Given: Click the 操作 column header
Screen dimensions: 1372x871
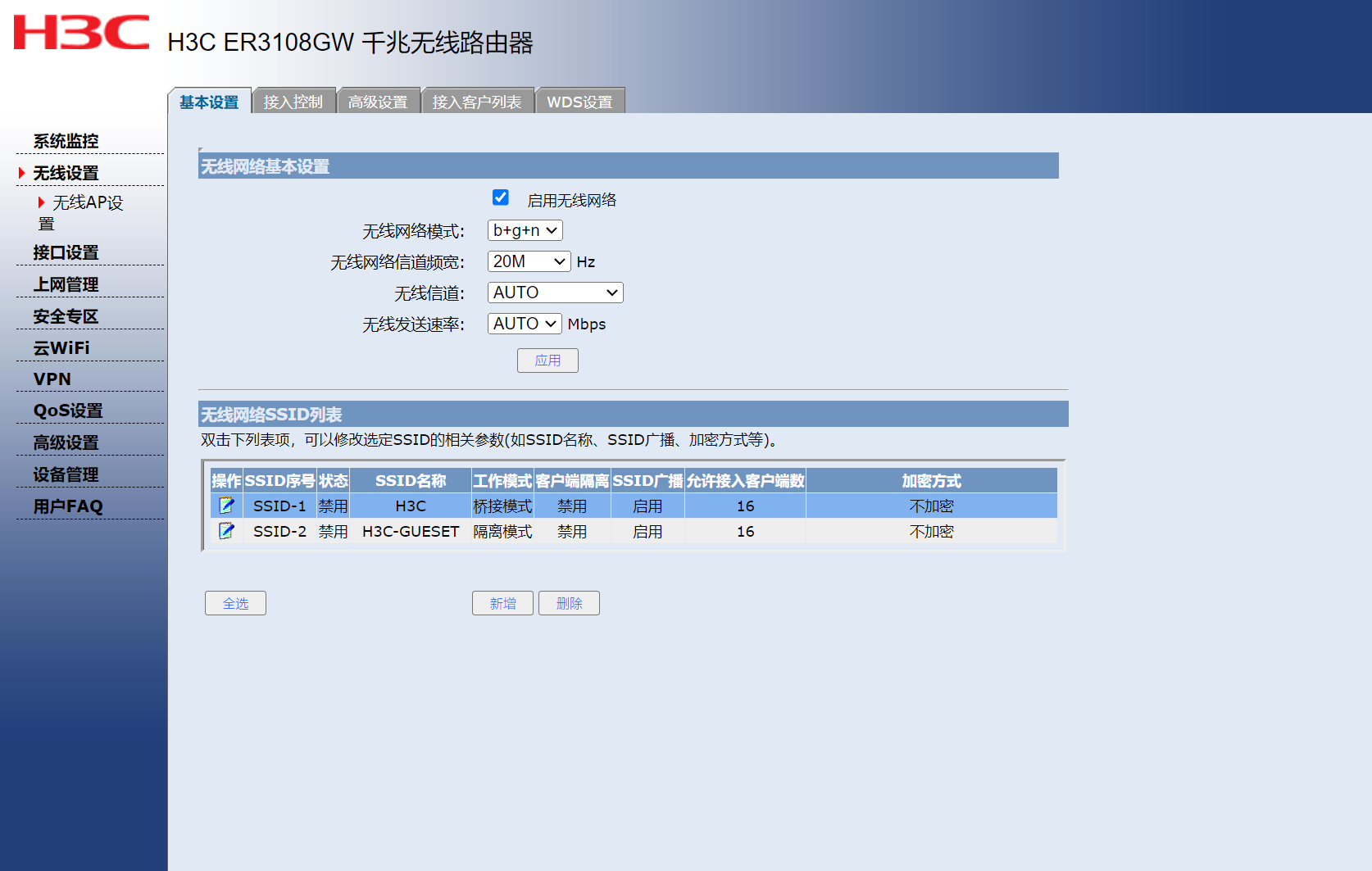Looking at the screenshot, I should (x=226, y=481).
